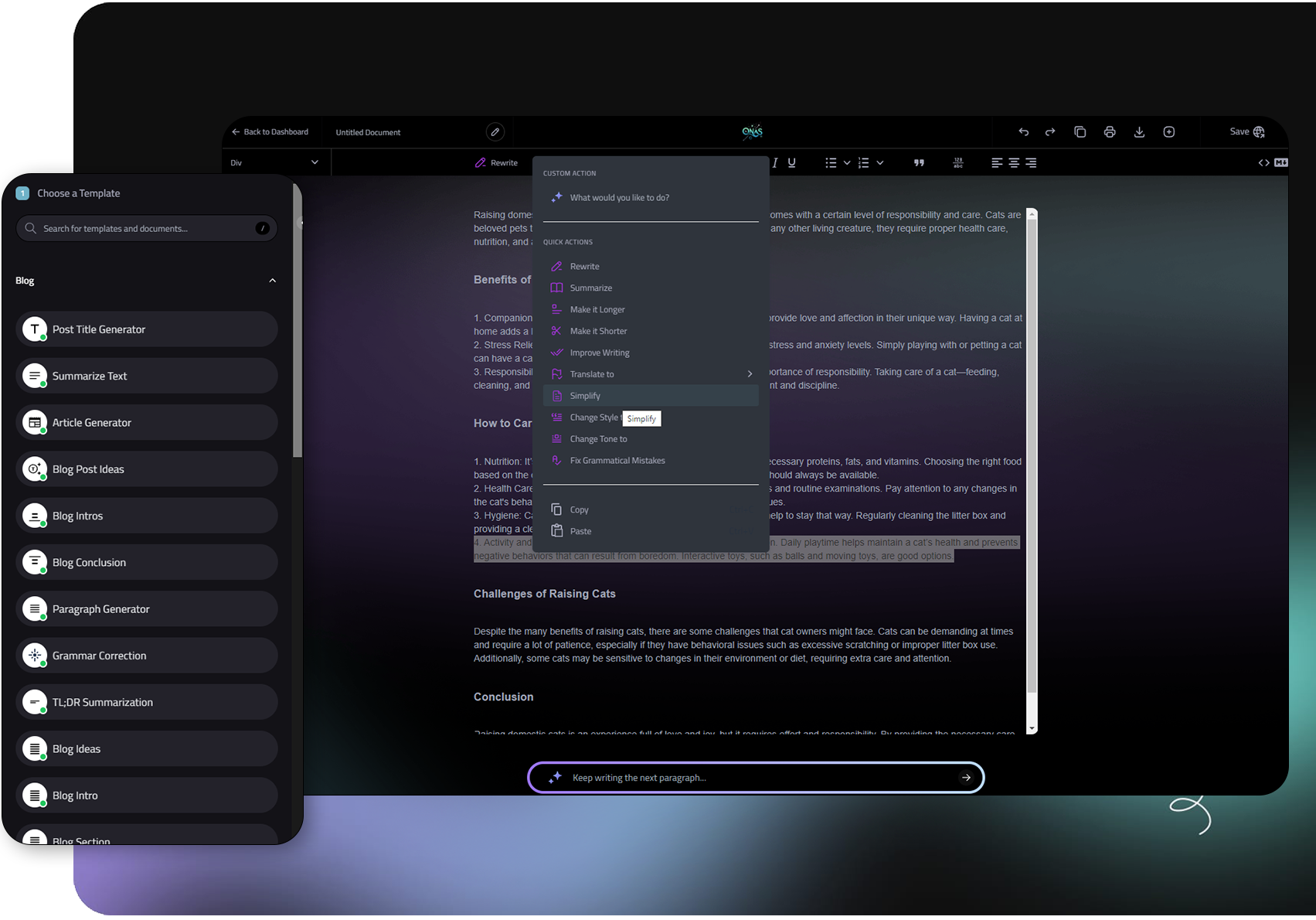The image size is (1316, 920).
Task: Open Post Title Generator template
Action: (147, 329)
